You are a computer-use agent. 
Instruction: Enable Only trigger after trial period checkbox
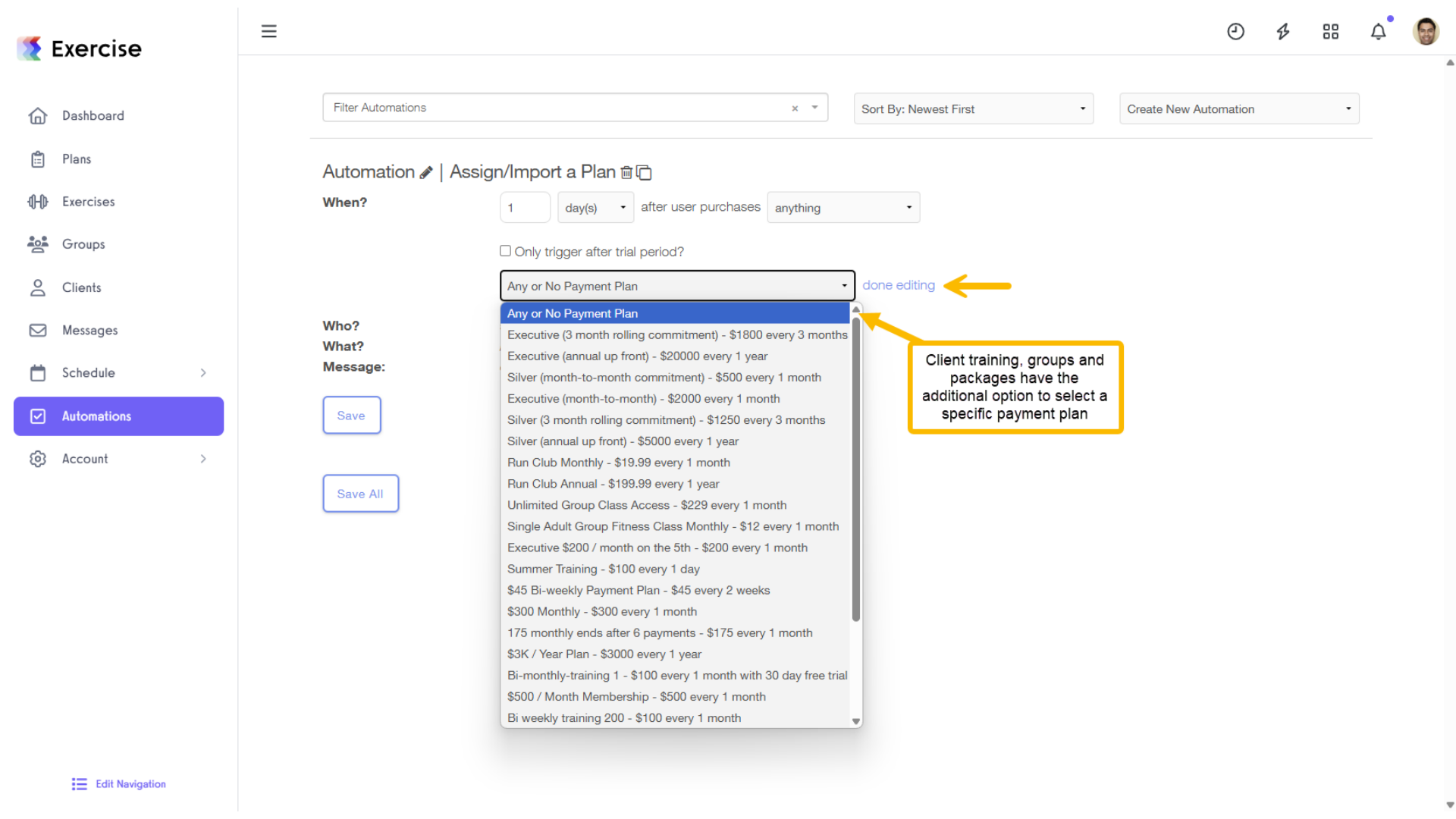pyautogui.click(x=505, y=251)
